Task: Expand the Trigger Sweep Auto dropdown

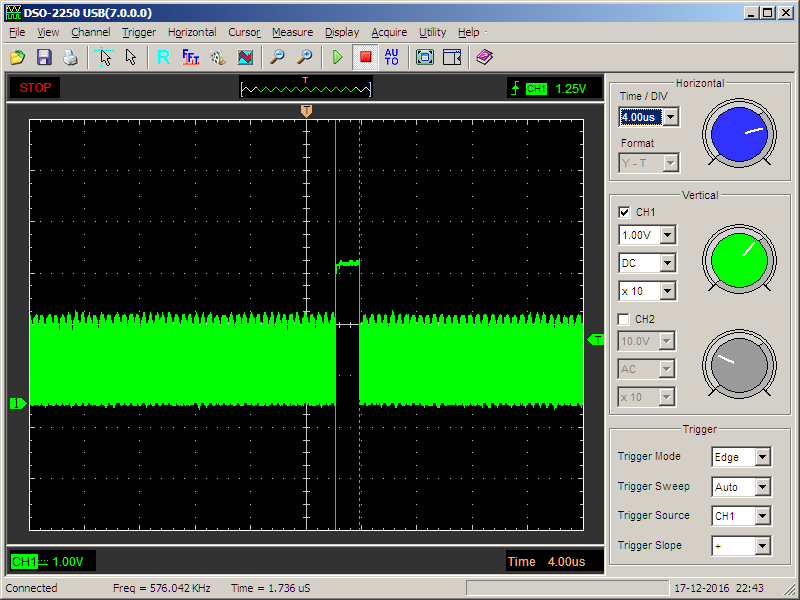Action: [x=762, y=487]
